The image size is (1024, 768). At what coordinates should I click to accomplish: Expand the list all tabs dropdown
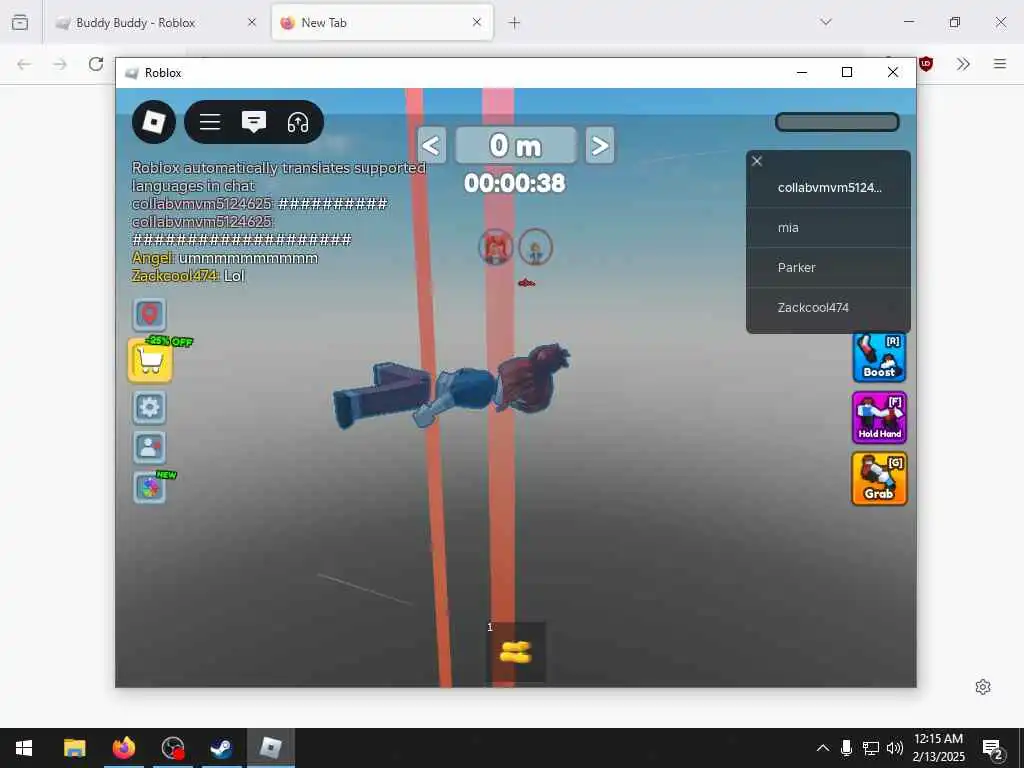click(x=826, y=22)
